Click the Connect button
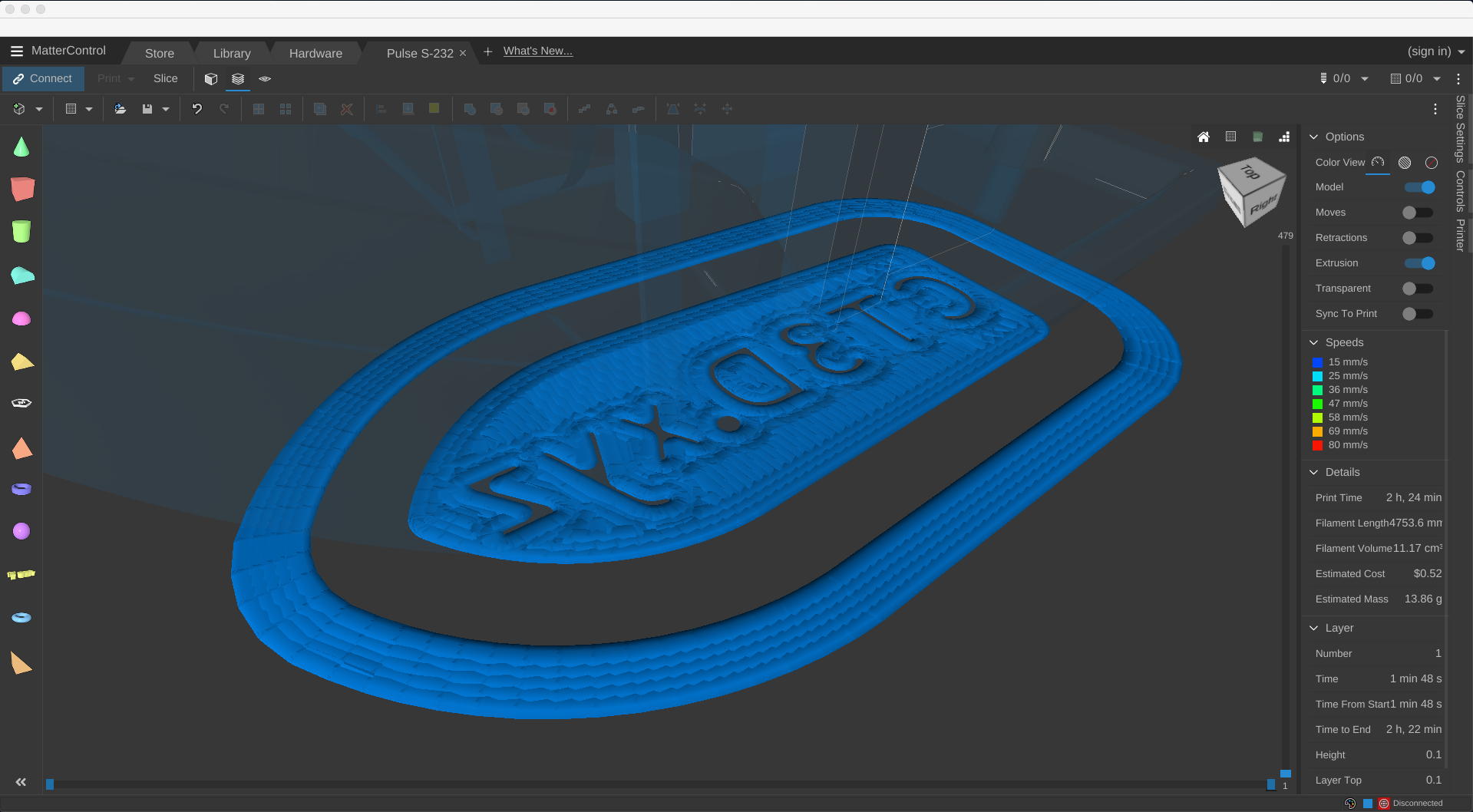1473x812 pixels. [x=42, y=78]
